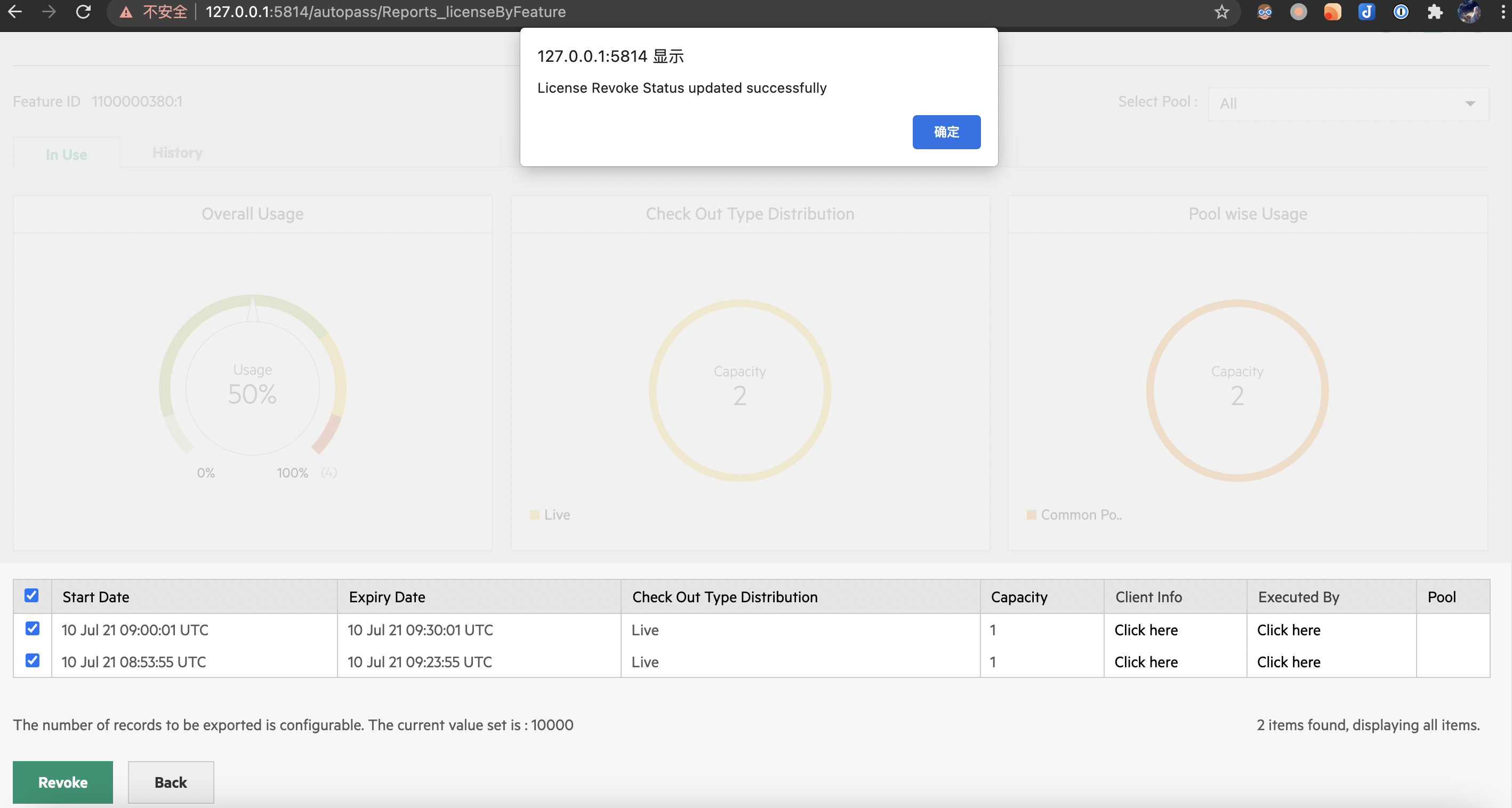
Task: Switch to the History tab
Action: point(177,152)
